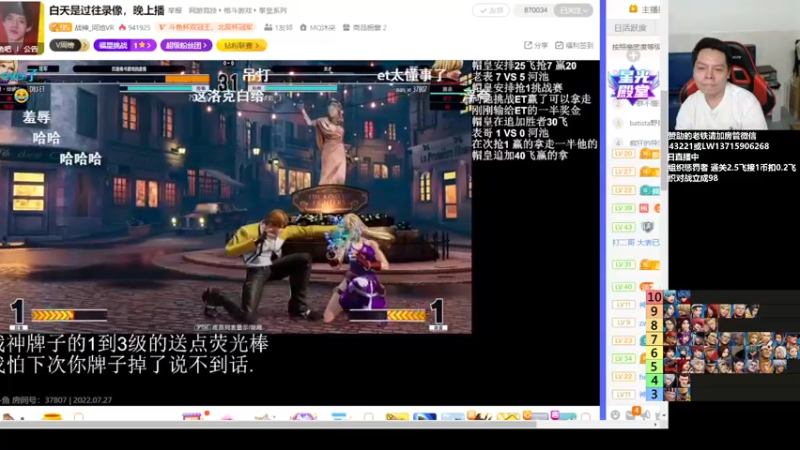Click the page's horizontal scrollbar below the gift bar
Screen dimensions: 800x450
[x=268, y=424]
